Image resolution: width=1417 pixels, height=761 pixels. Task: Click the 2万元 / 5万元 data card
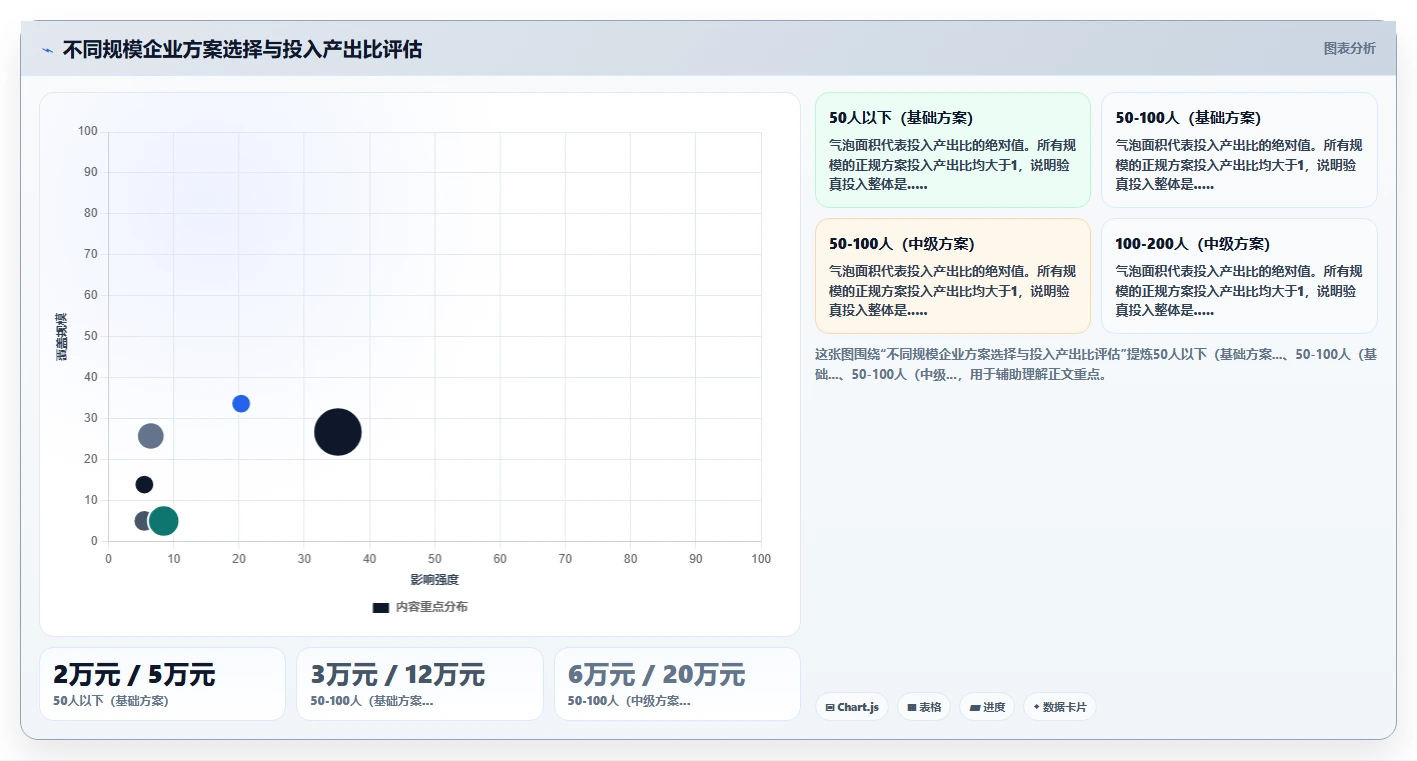point(162,684)
